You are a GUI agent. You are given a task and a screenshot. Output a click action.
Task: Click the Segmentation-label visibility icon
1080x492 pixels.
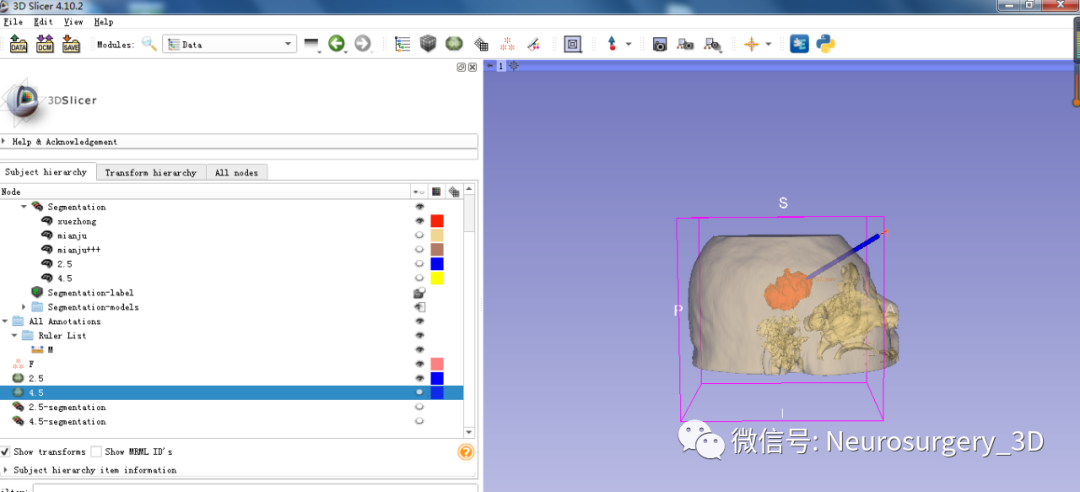[419, 293]
